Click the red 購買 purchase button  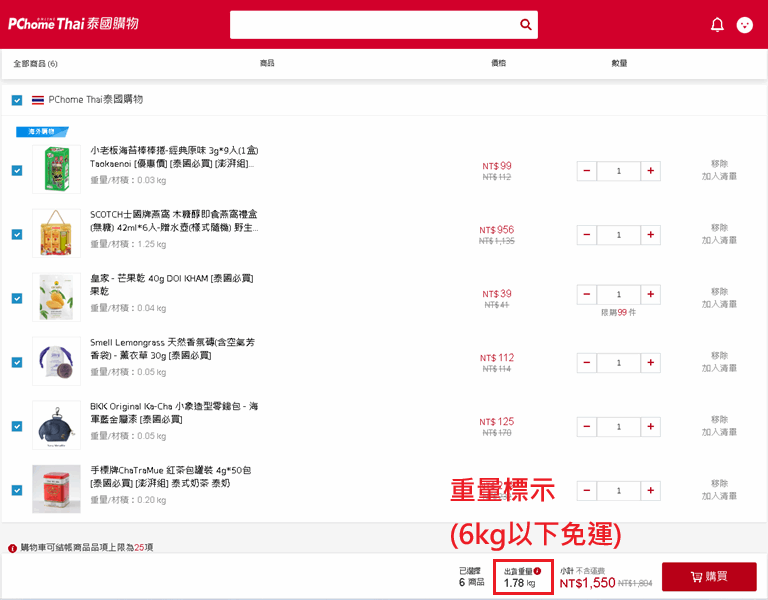709,577
